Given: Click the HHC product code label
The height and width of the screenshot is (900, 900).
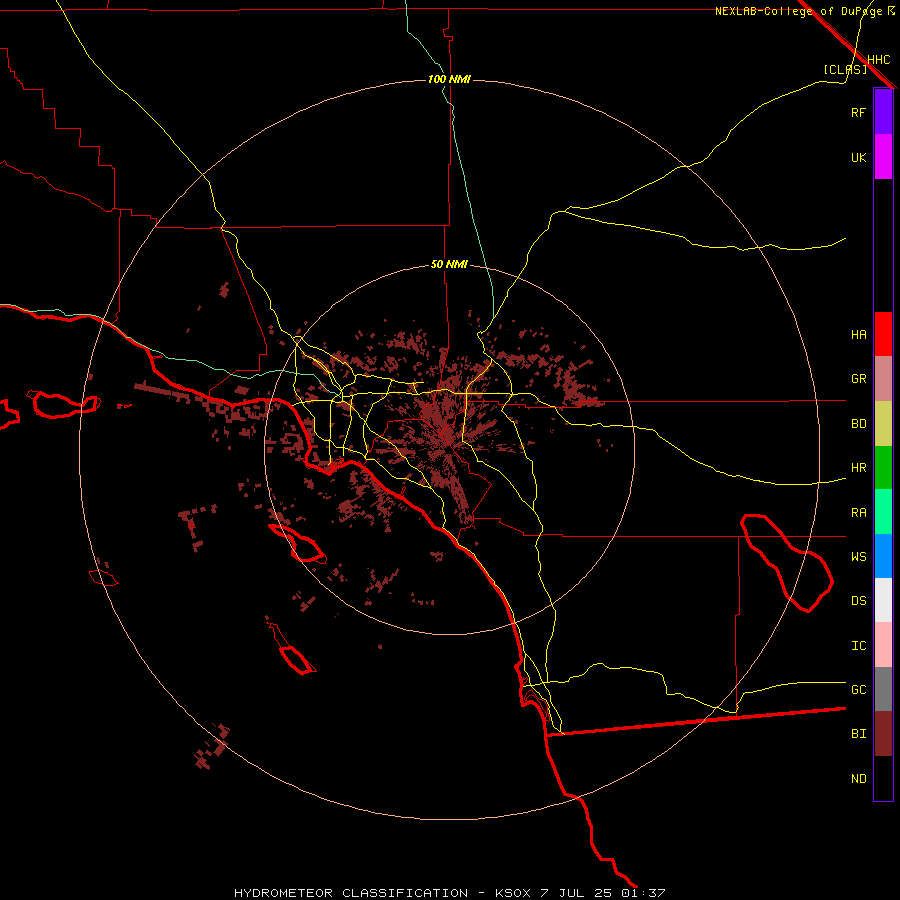Looking at the screenshot, I should [x=878, y=60].
